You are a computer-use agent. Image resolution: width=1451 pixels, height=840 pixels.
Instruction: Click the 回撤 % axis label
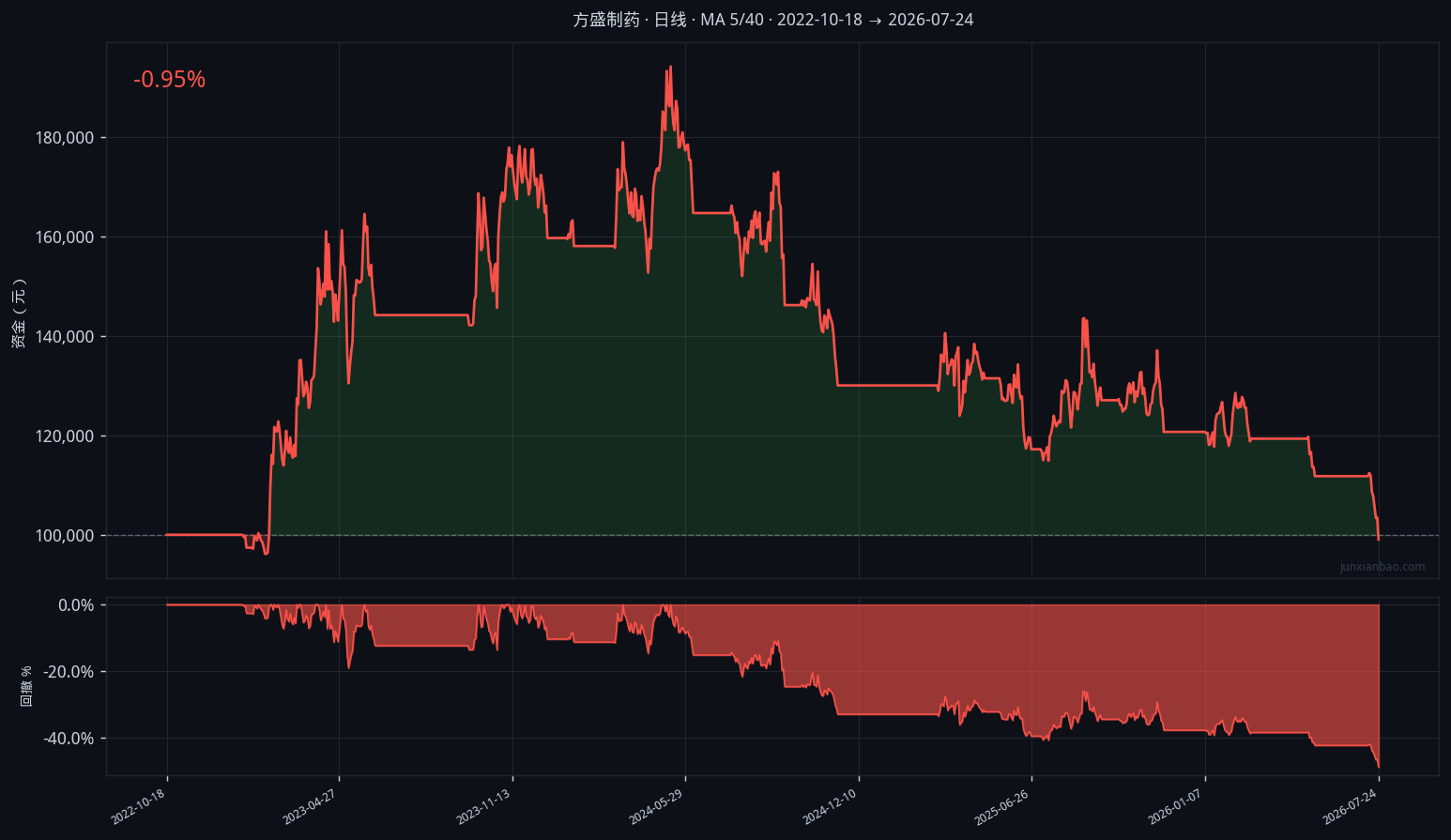click(x=26, y=686)
